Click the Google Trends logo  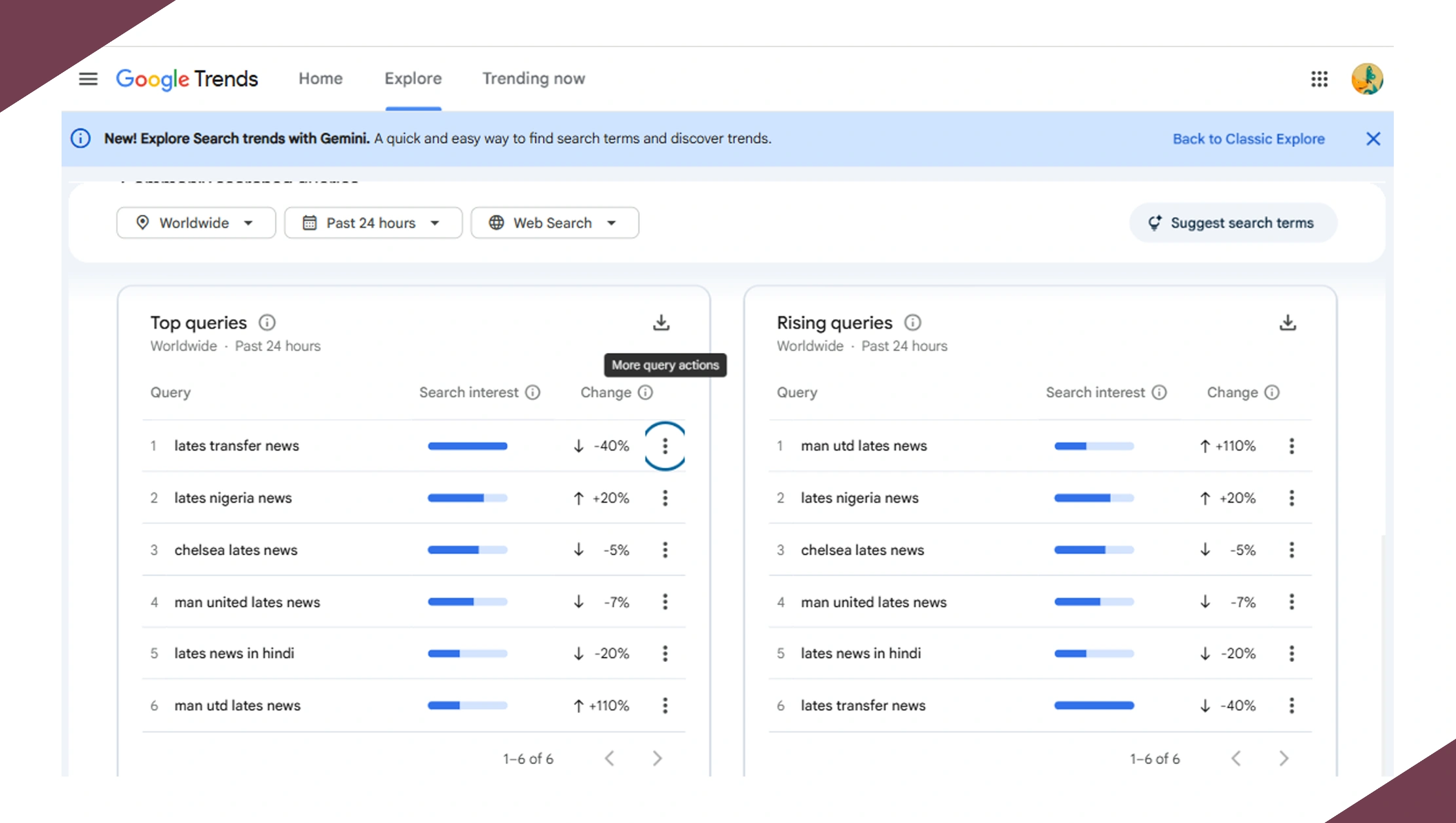tap(187, 79)
